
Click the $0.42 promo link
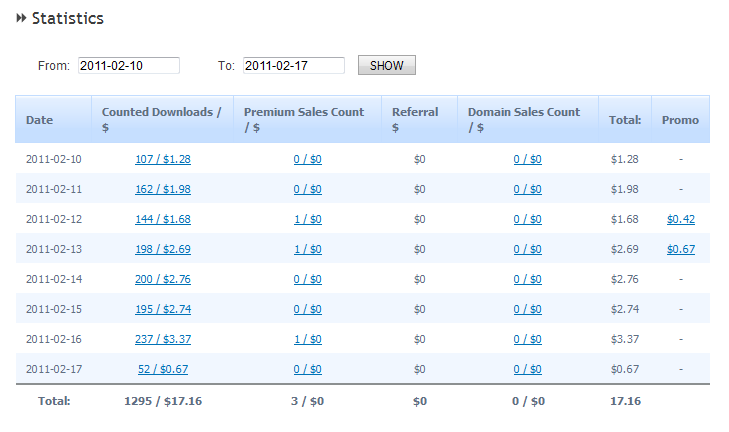coord(681,219)
